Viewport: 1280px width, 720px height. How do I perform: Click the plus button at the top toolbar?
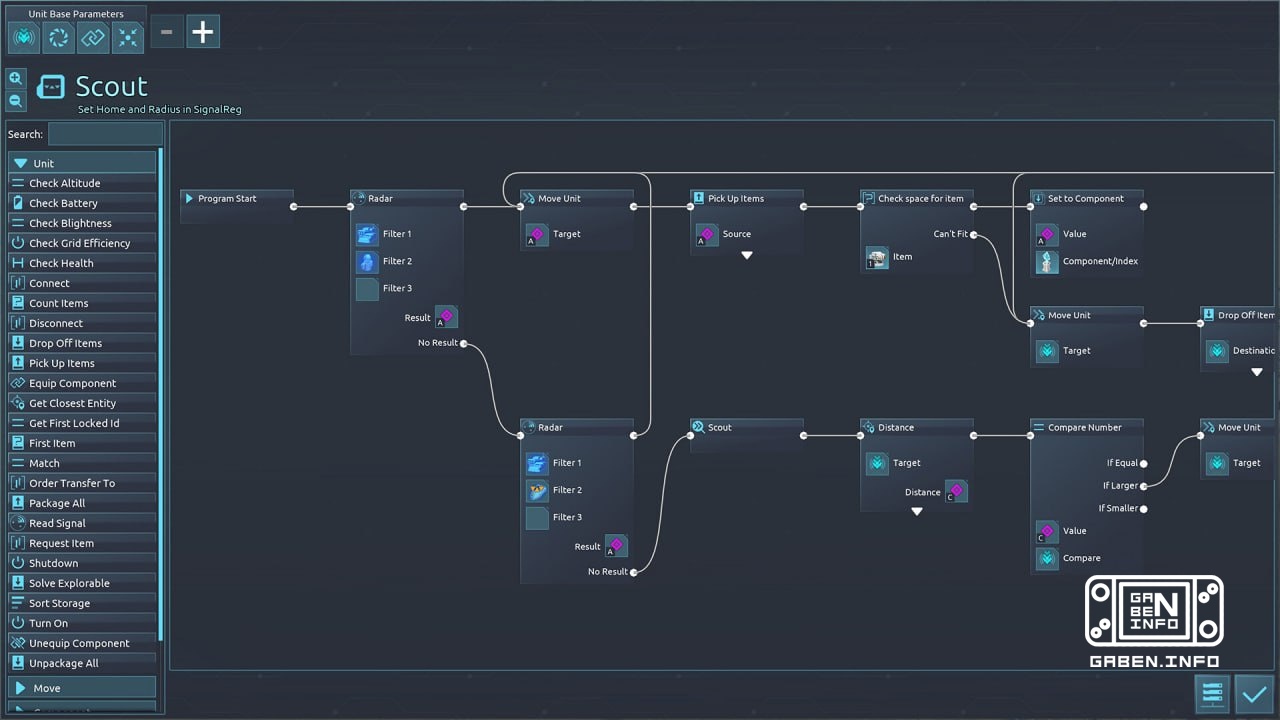tap(202, 31)
